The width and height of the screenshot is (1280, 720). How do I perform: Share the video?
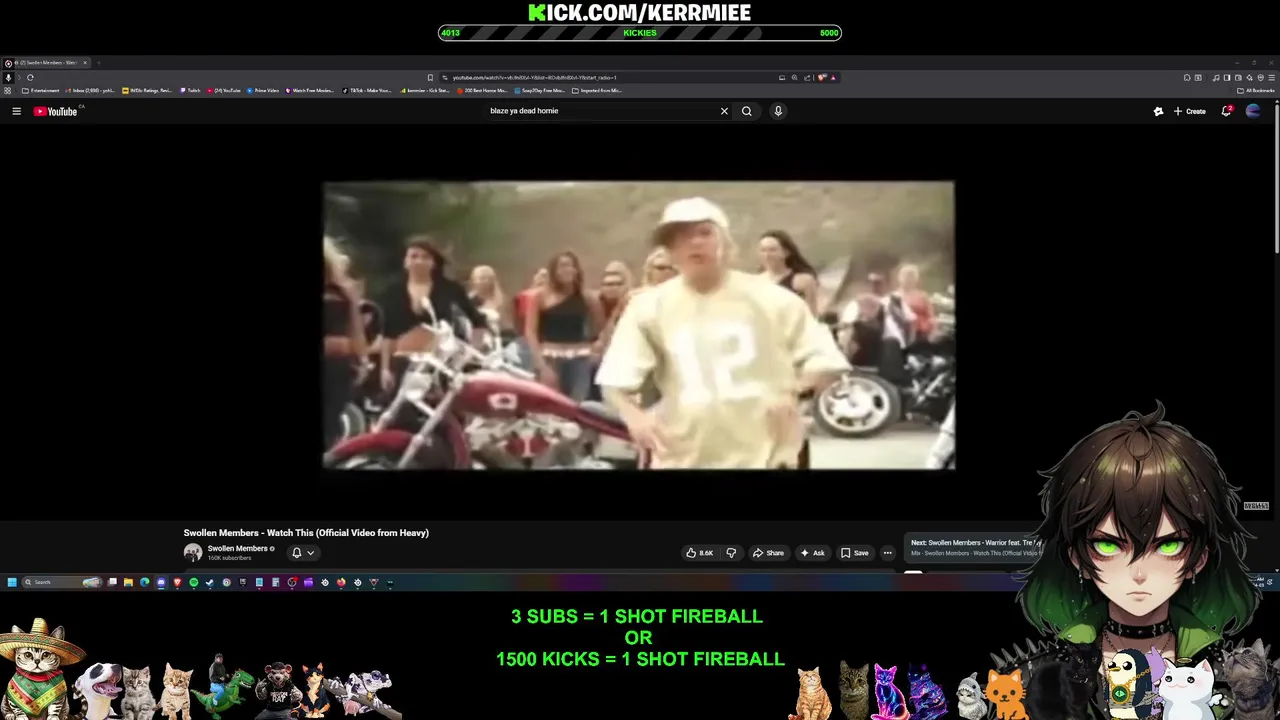click(768, 553)
